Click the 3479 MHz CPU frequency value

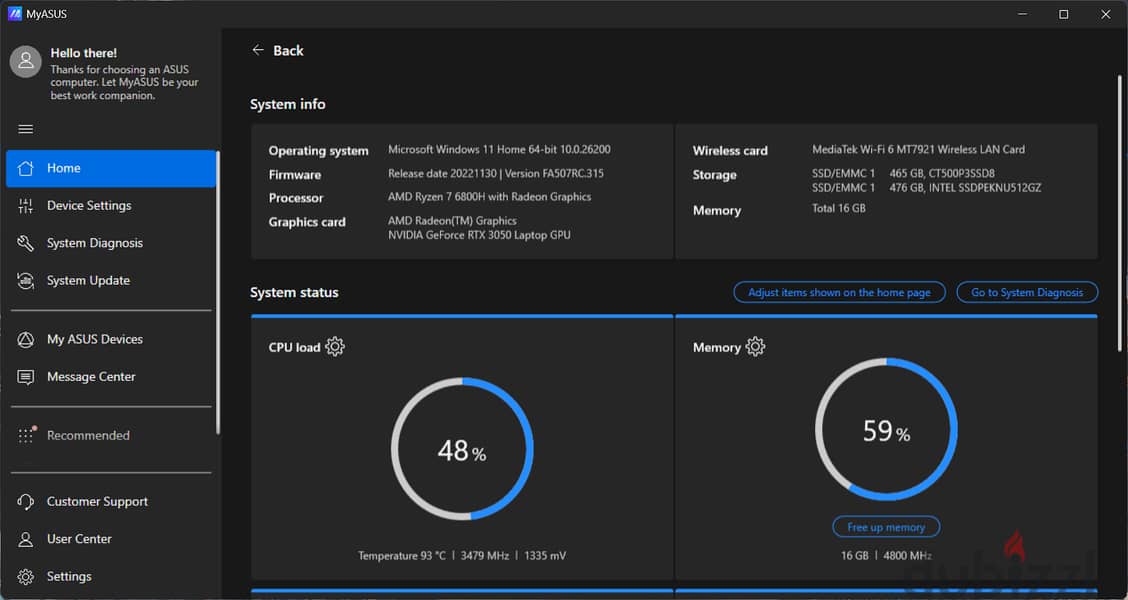pos(485,555)
